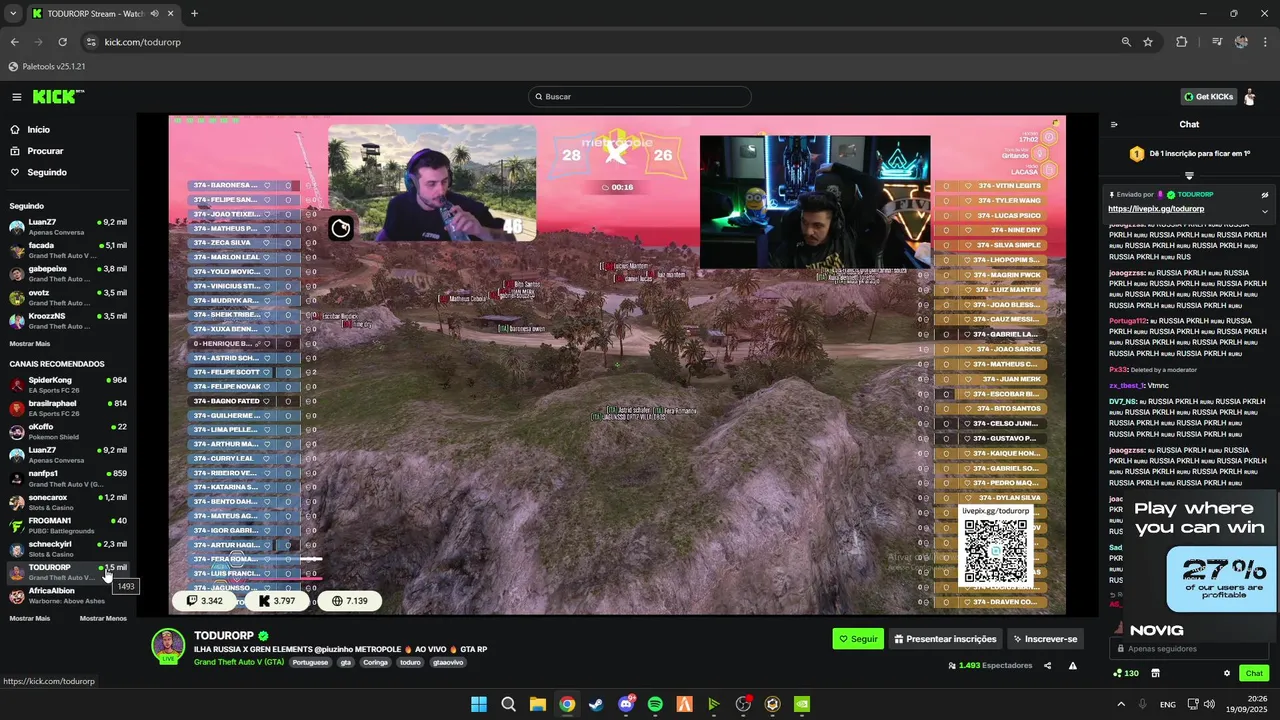Mute the TODURORP Stream tab audio
Viewport: 1280px width, 720px height.
155,14
